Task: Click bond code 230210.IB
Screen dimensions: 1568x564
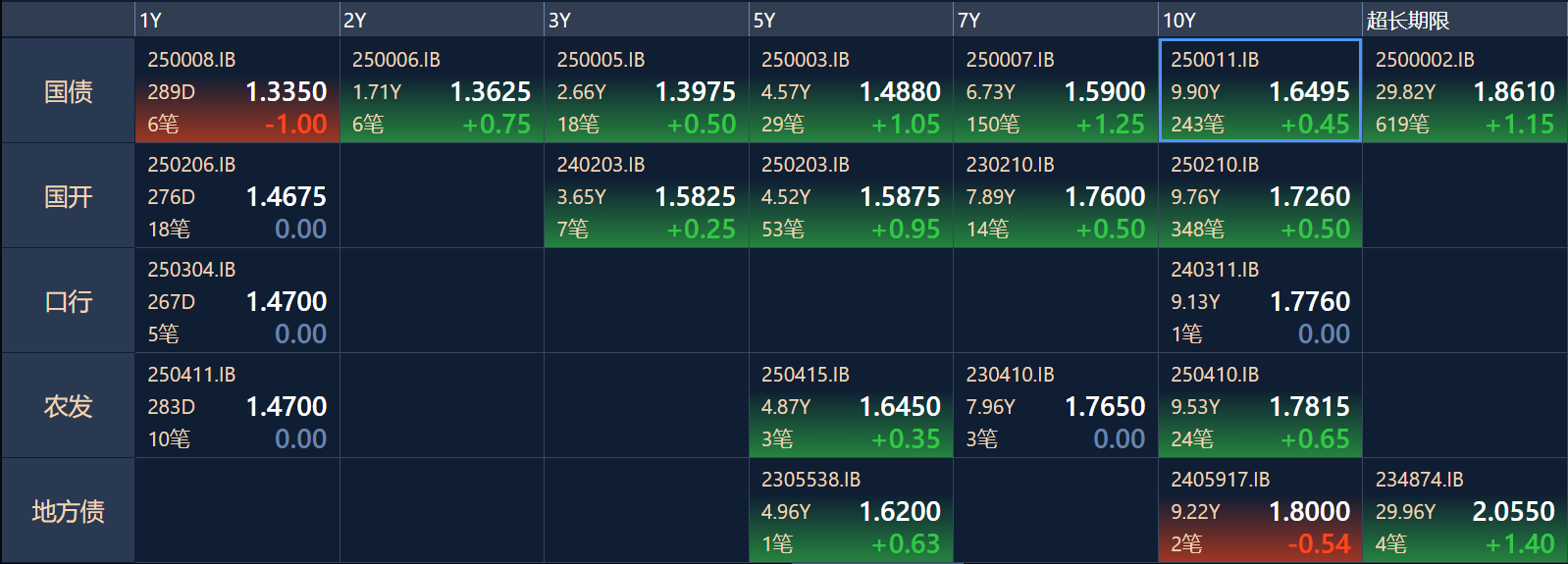Action: pyautogui.click(x=1010, y=165)
